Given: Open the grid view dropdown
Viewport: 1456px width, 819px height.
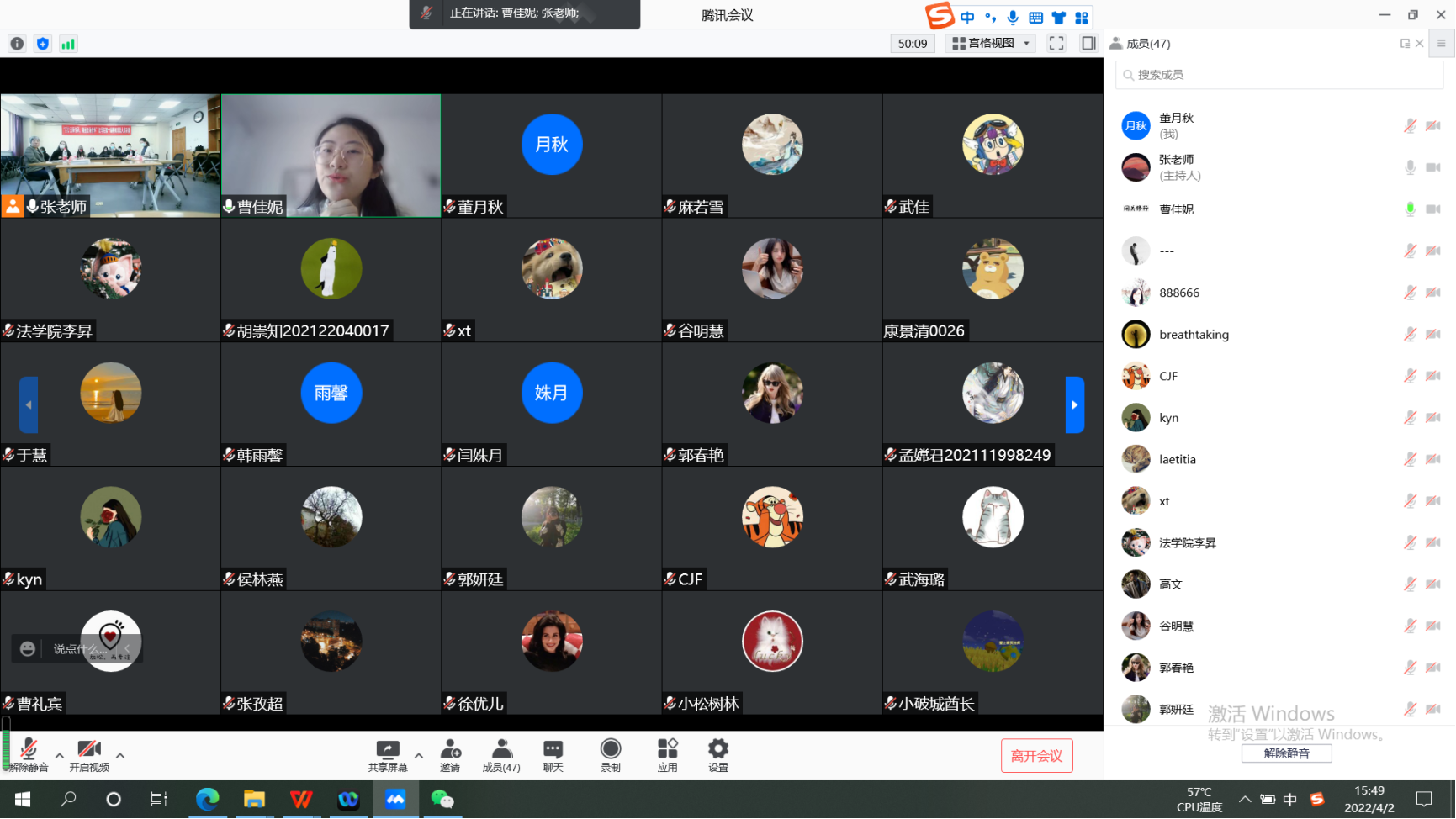Looking at the screenshot, I should point(991,44).
